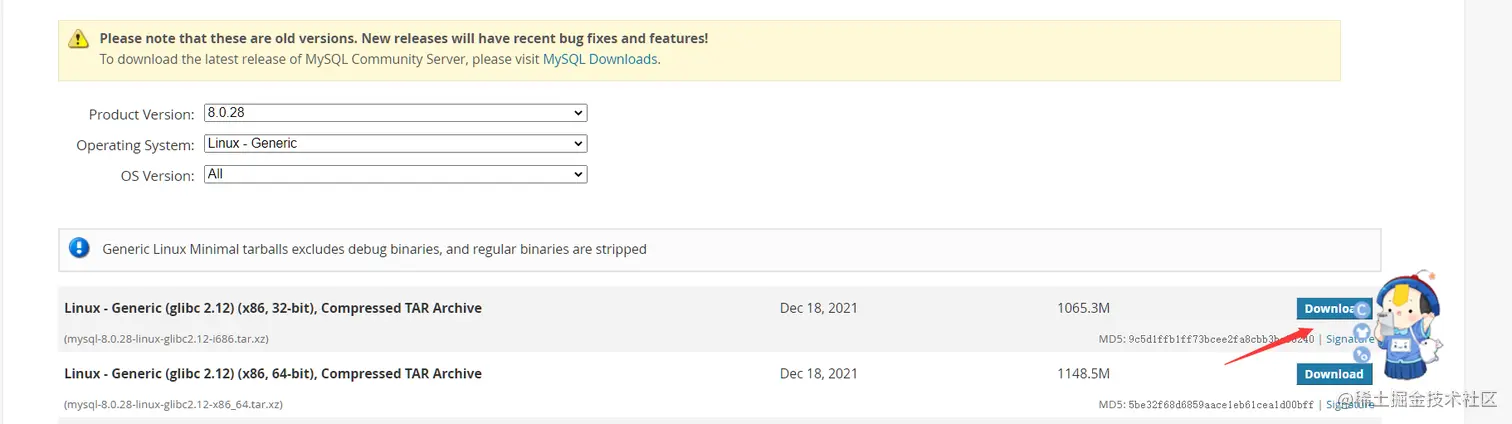Screen dimensions: 1512x424
Task: Click the small round icon below the shirt icon
Action: (x=1362, y=354)
